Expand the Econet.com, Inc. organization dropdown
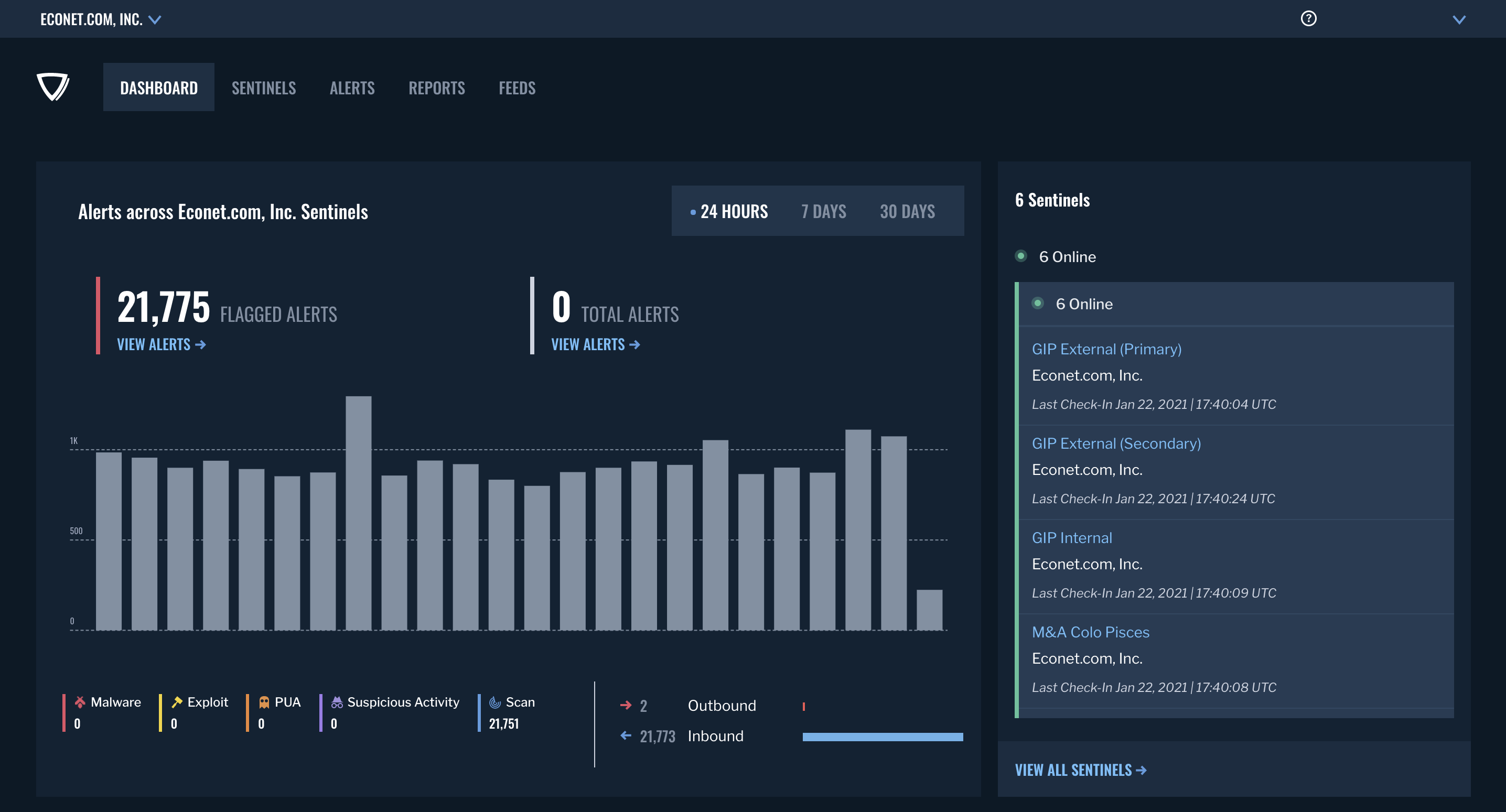Screen dimensions: 1506x812 (155, 20)
